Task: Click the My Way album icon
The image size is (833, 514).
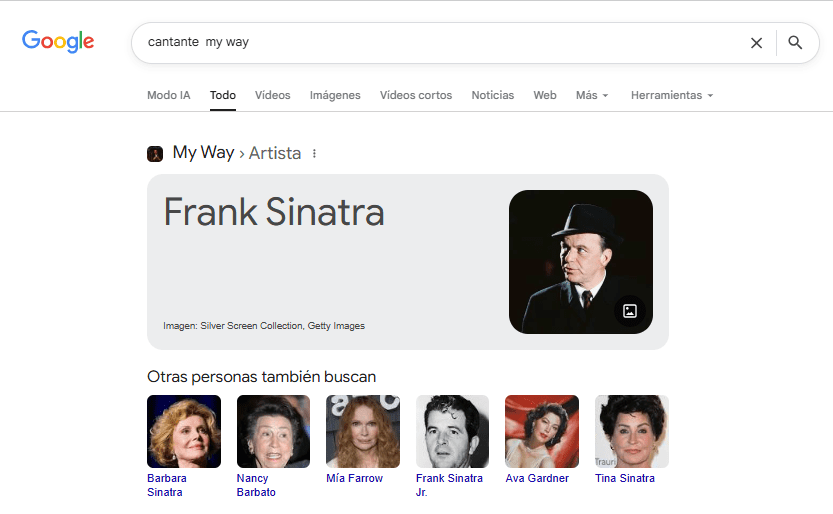Action: point(155,154)
